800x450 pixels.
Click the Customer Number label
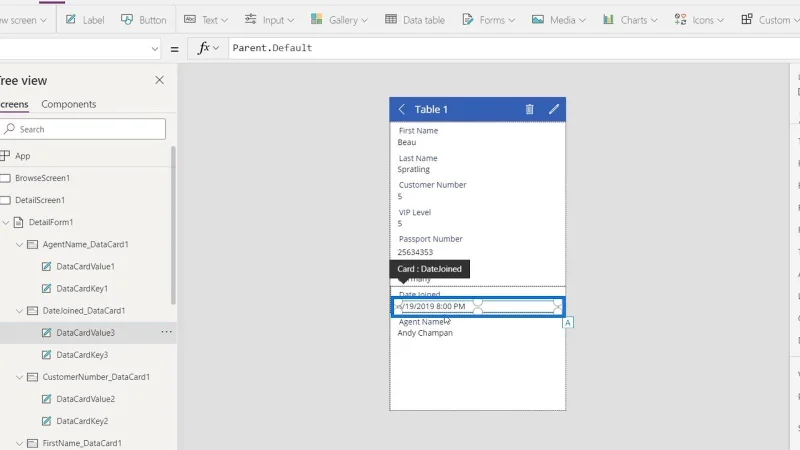coord(432,185)
